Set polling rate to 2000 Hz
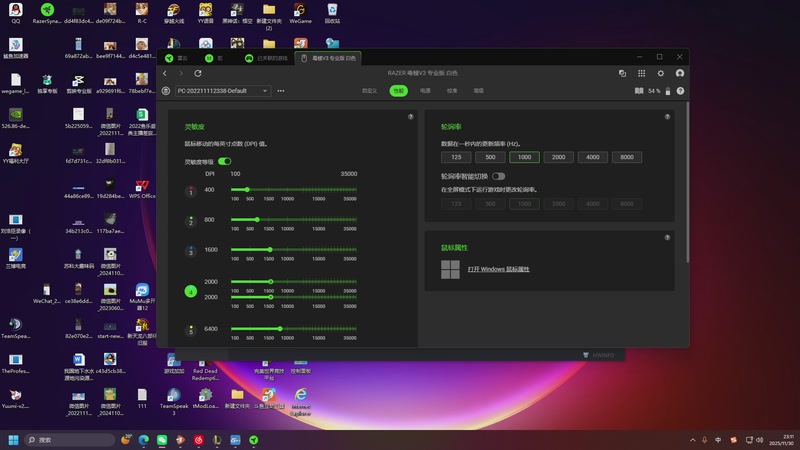Image resolution: width=800 pixels, height=450 pixels. (559, 157)
